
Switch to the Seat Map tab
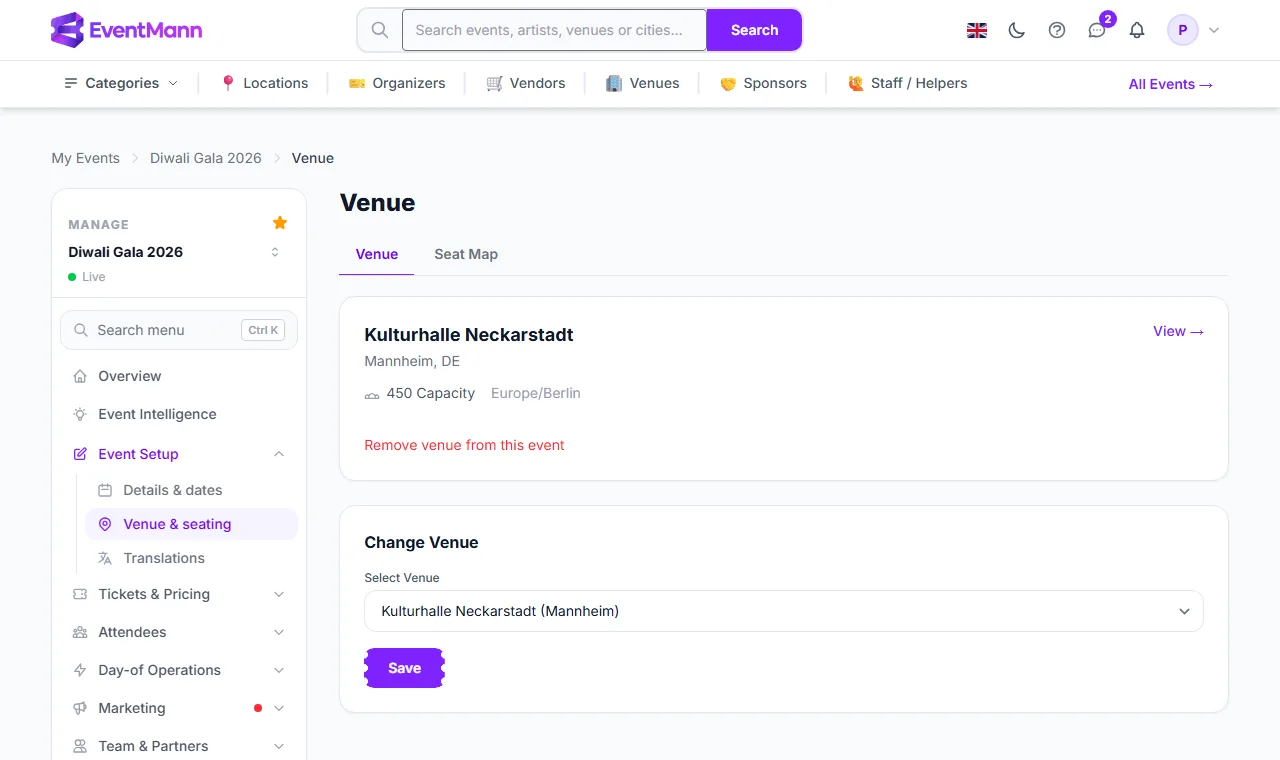pyautogui.click(x=466, y=254)
